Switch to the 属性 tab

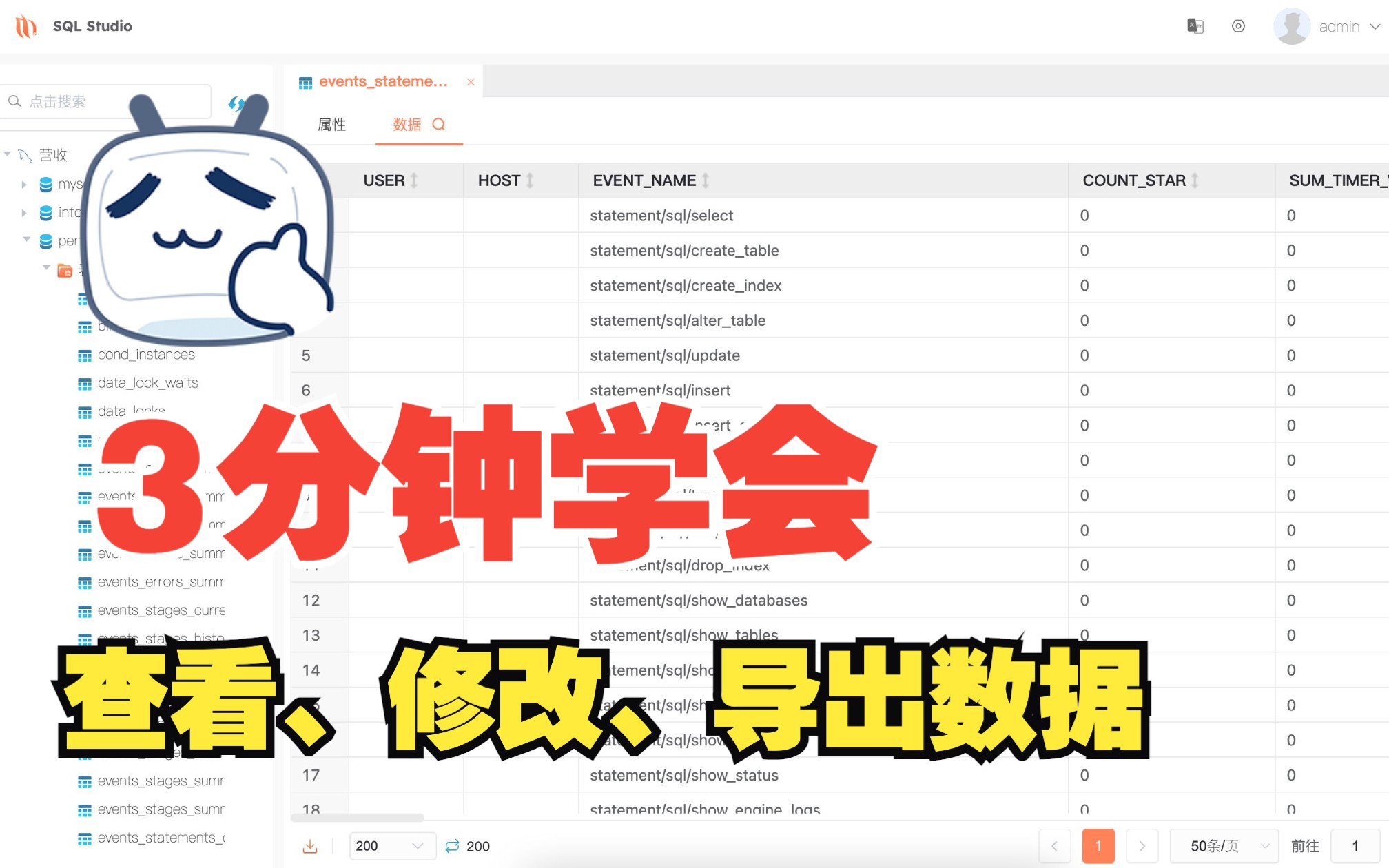[331, 124]
